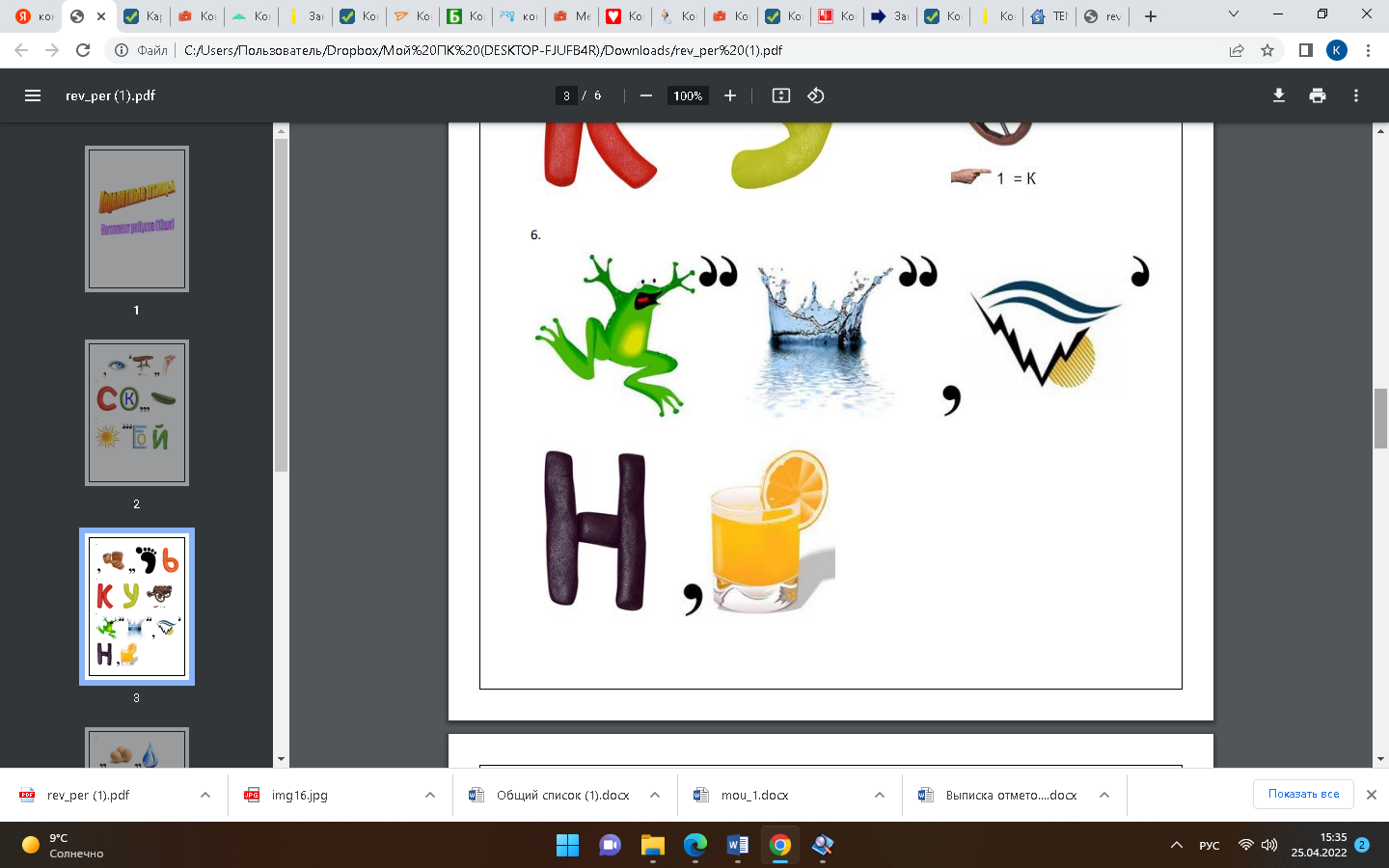Click the Показать все button
1389x868 pixels.
click(x=1303, y=794)
